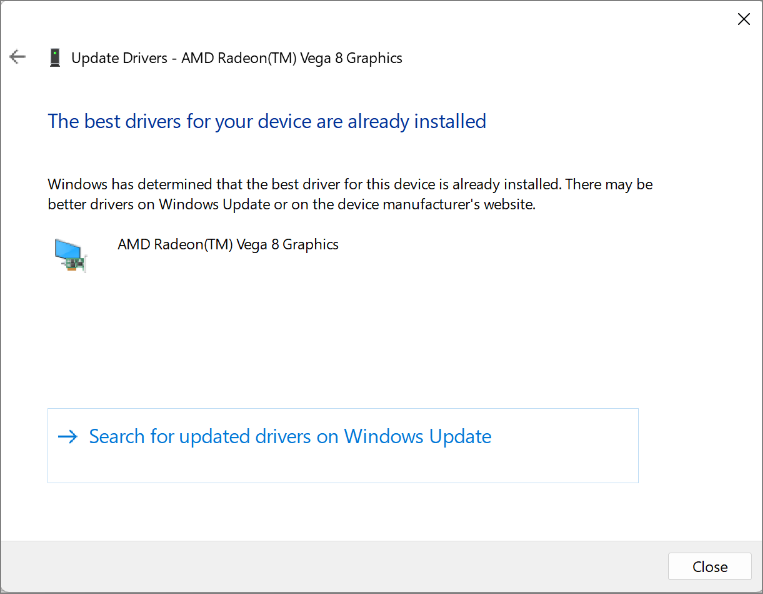Select the AMD Radeon Vega 8 label beside the adapter icon
The height and width of the screenshot is (594, 763).
pos(228,244)
